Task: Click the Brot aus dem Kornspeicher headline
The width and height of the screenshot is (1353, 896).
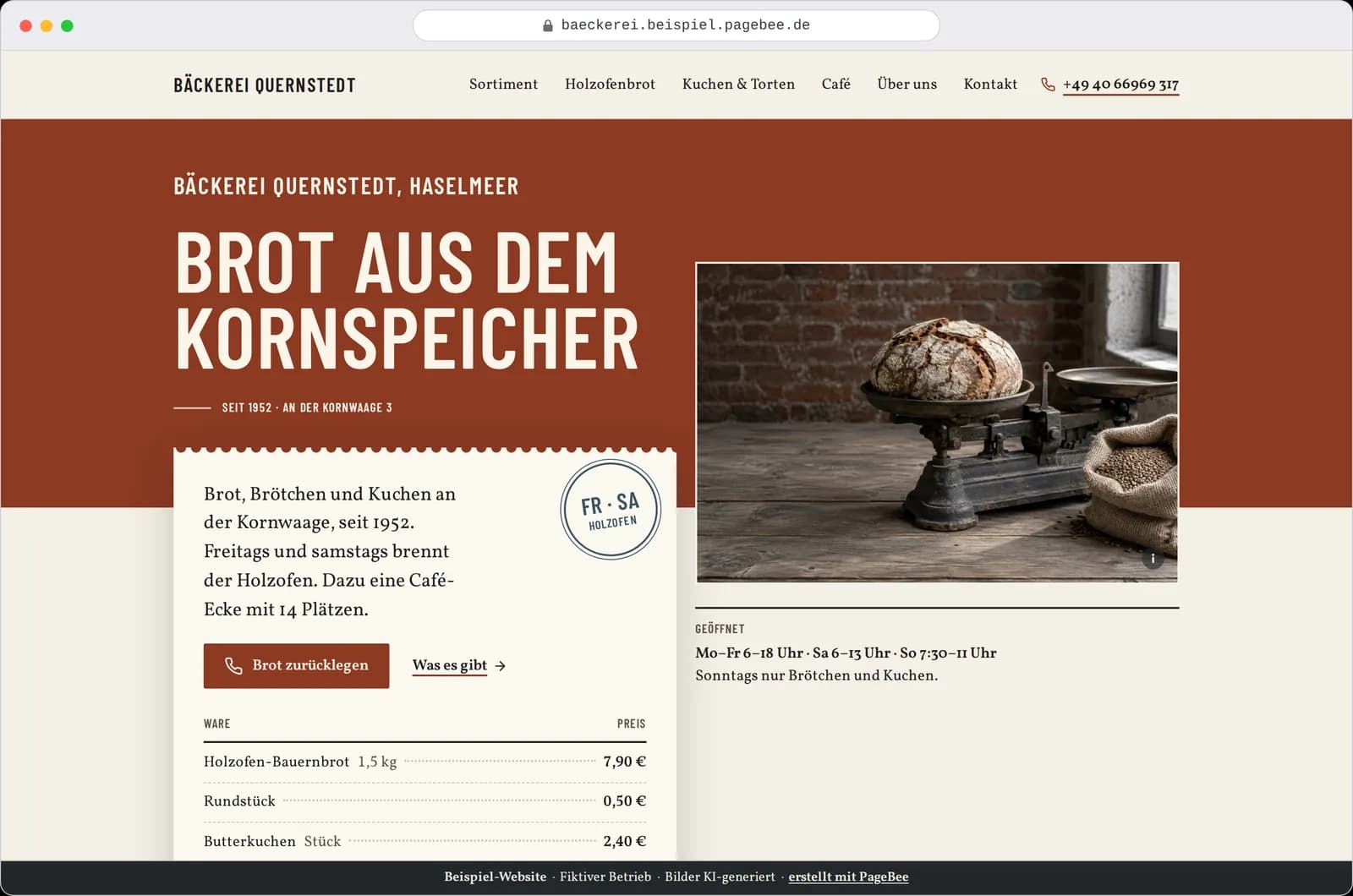Action: pos(406,300)
